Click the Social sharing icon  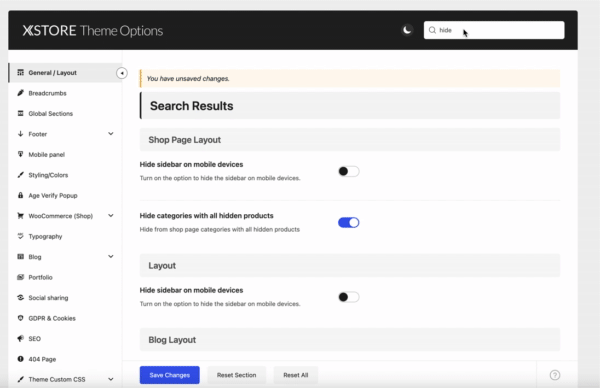21,297
